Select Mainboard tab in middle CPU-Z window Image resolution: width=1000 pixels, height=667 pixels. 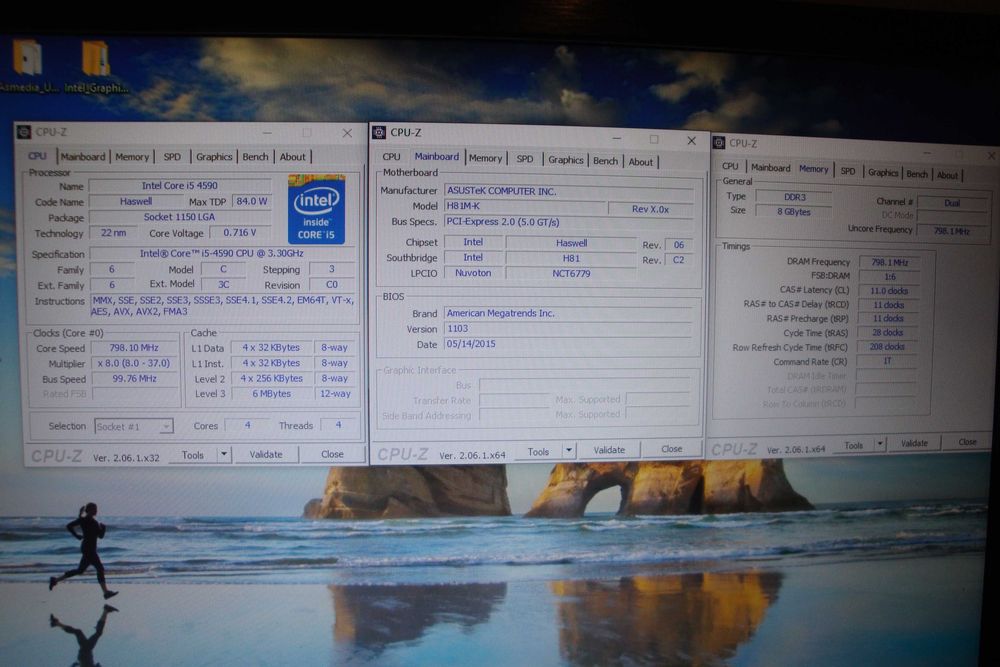tap(437, 156)
